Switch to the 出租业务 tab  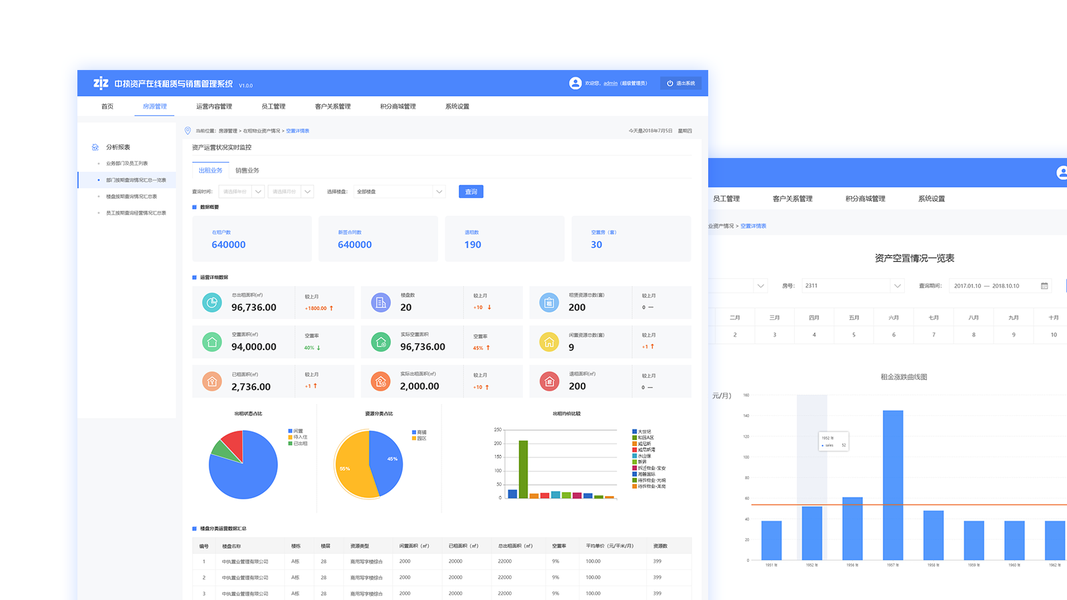pyautogui.click(x=210, y=170)
